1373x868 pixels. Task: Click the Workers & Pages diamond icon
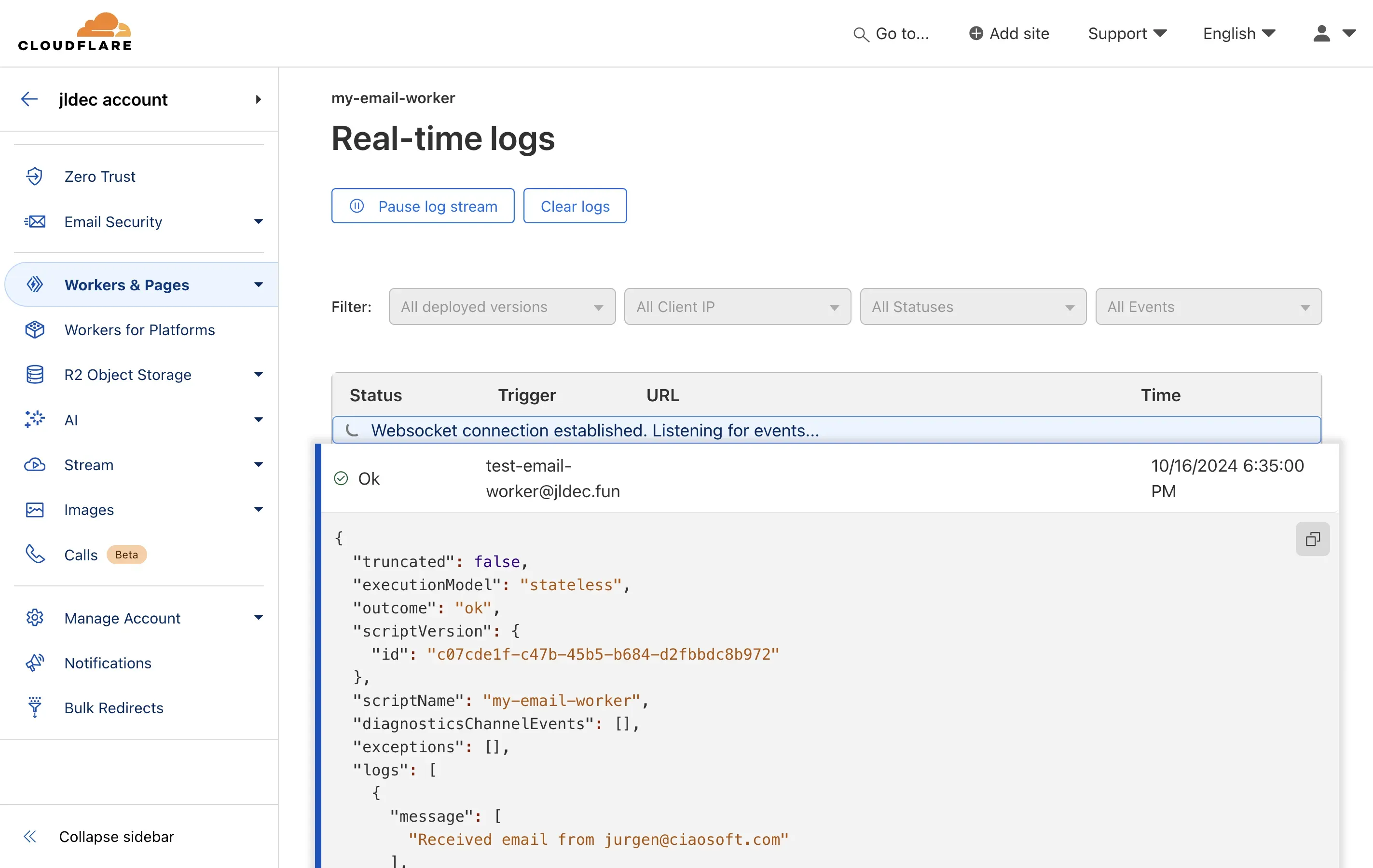click(35, 285)
